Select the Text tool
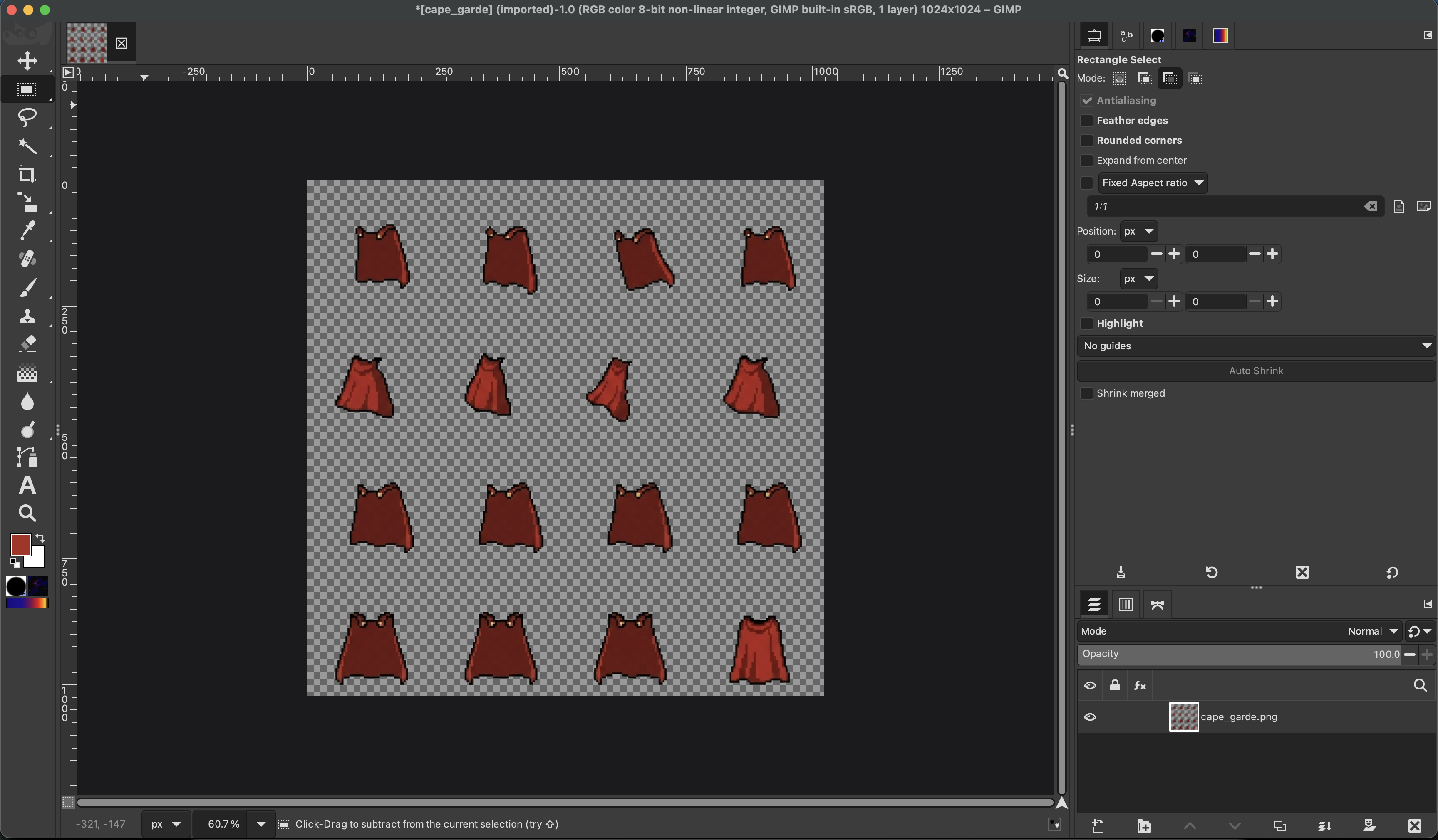 pos(27,485)
